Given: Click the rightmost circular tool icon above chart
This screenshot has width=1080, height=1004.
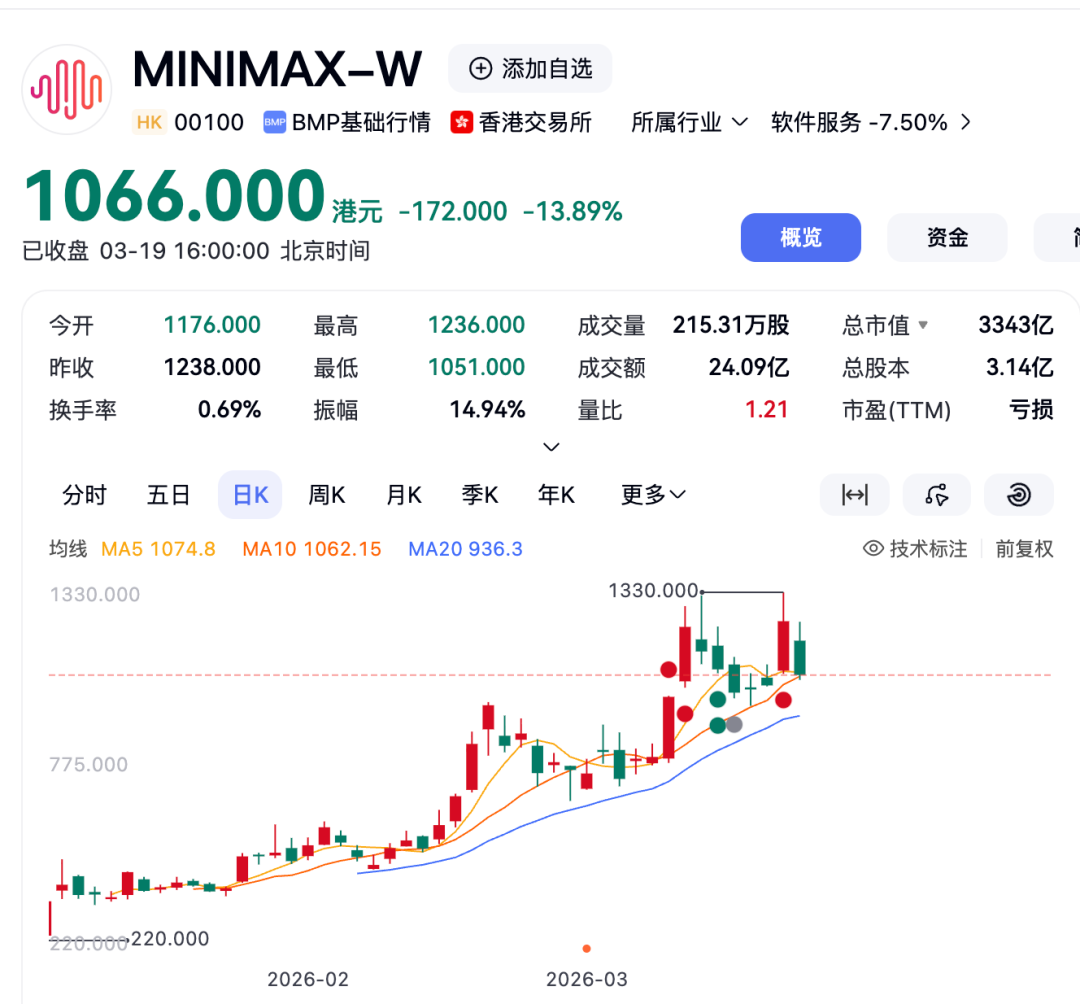Looking at the screenshot, I should tap(1018, 494).
